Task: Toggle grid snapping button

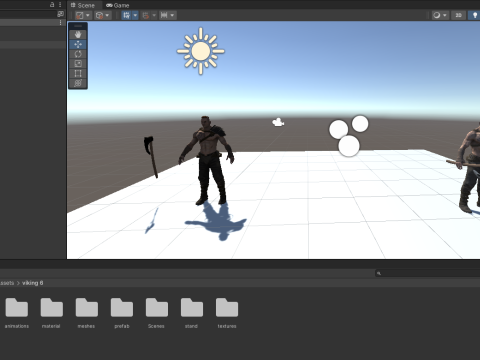Action: click(x=146, y=15)
